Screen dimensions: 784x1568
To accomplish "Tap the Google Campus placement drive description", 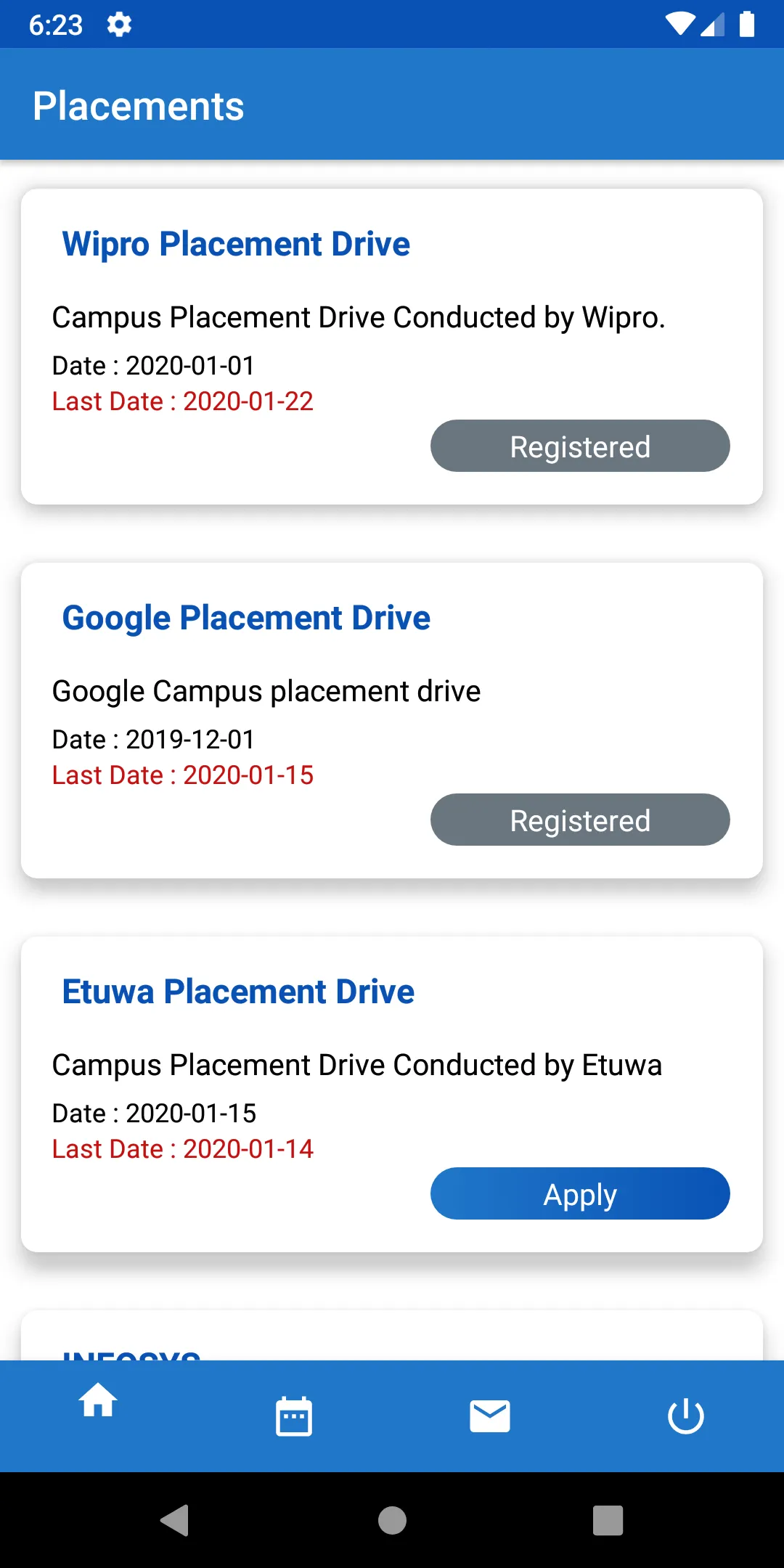I will (266, 691).
